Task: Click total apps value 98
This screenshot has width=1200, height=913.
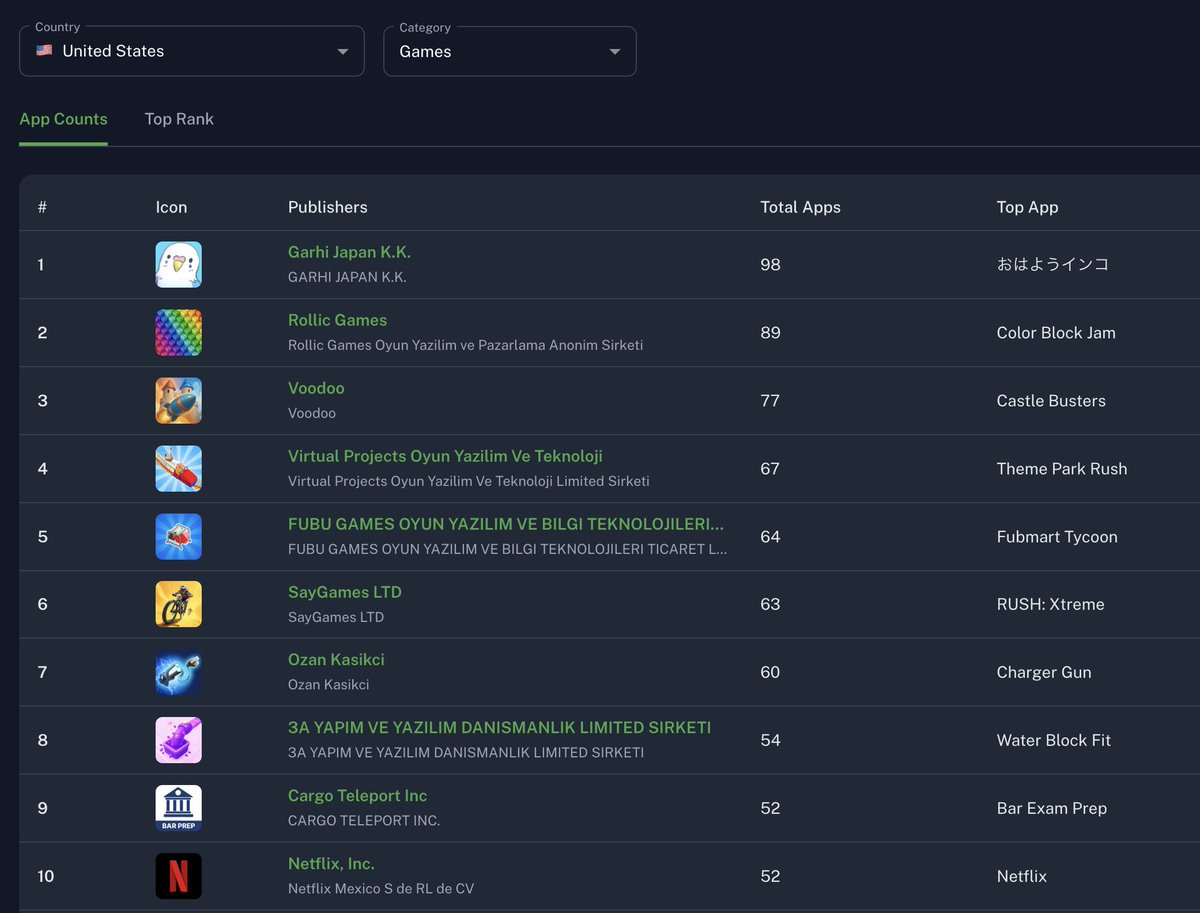Action: point(770,265)
